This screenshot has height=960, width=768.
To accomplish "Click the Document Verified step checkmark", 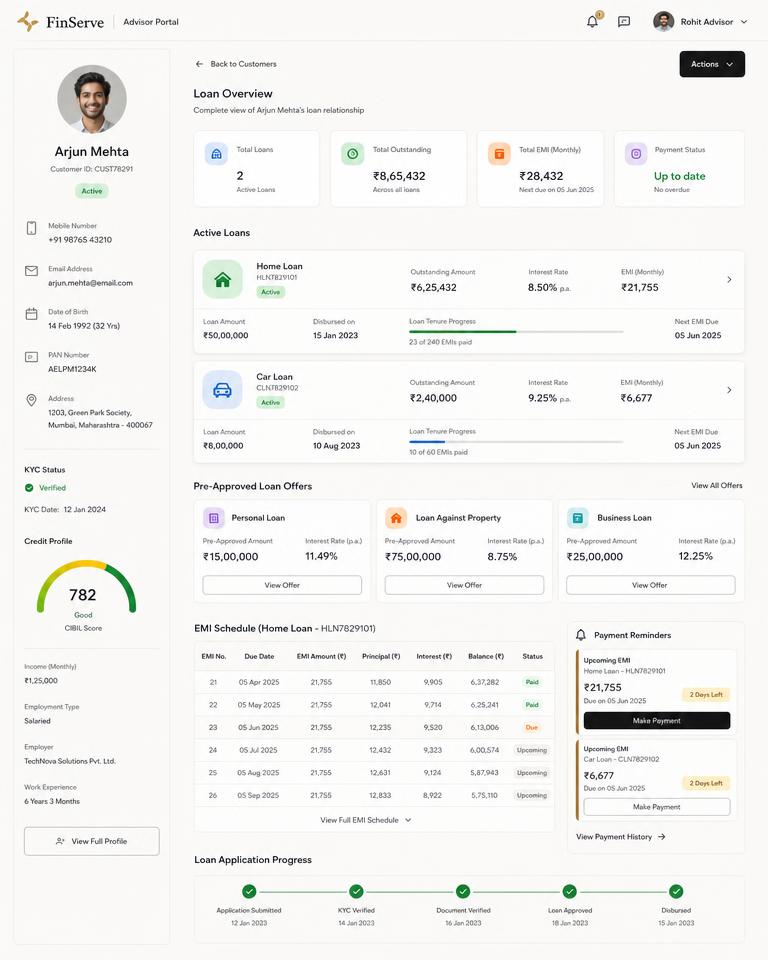I will click(463, 891).
